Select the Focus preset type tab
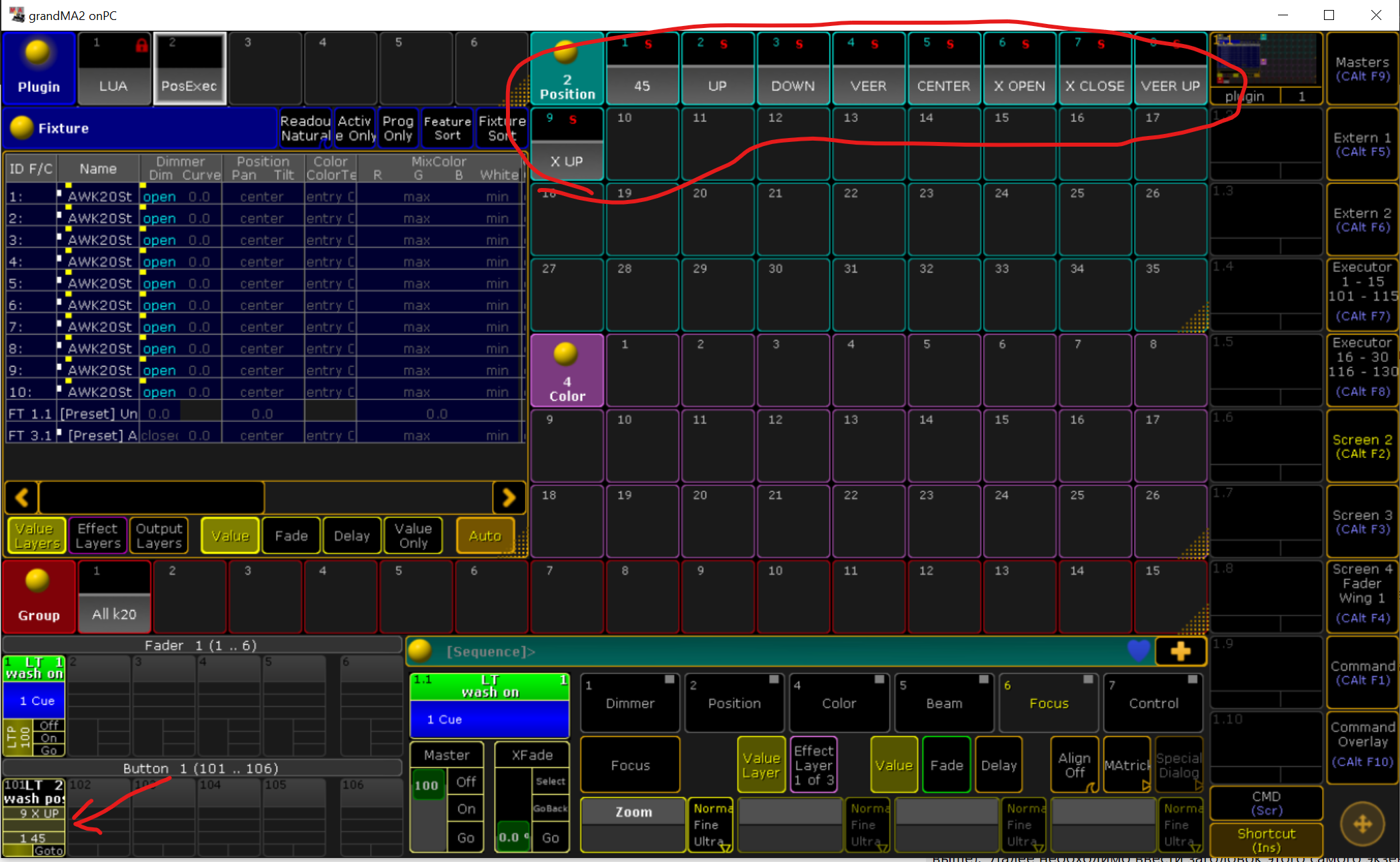 (x=1048, y=703)
